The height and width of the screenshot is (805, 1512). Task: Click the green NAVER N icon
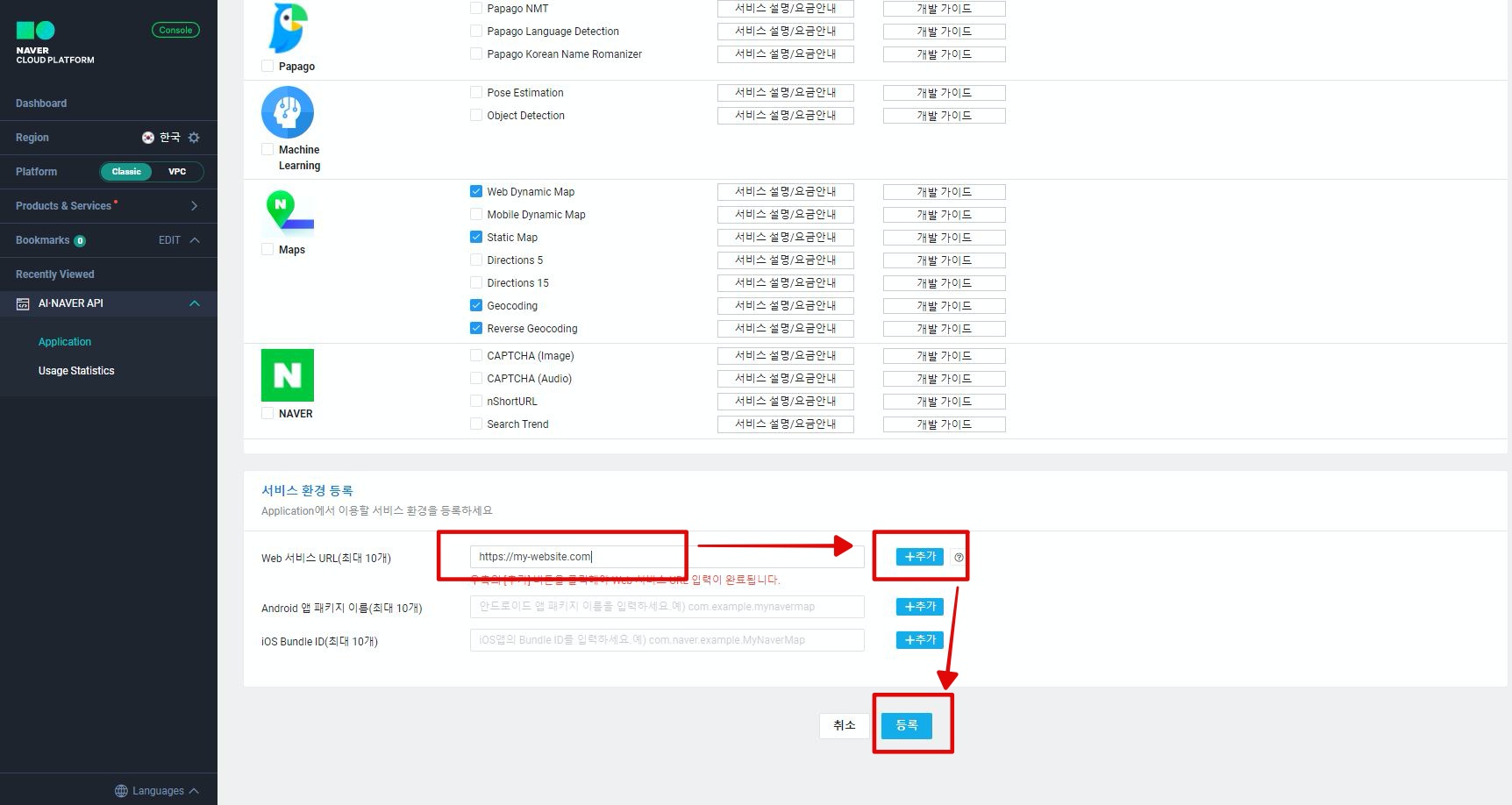[288, 375]
